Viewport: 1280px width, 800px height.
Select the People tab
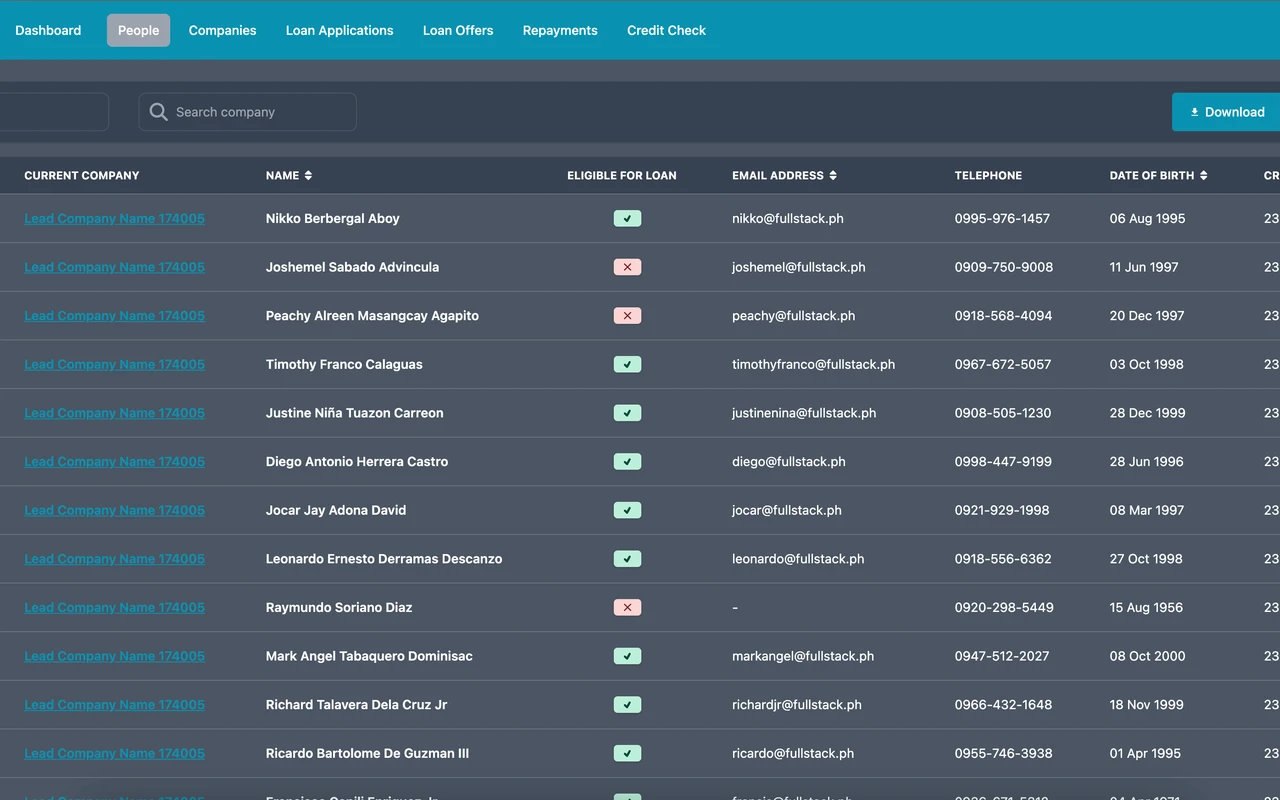click(x=138, y=30)
